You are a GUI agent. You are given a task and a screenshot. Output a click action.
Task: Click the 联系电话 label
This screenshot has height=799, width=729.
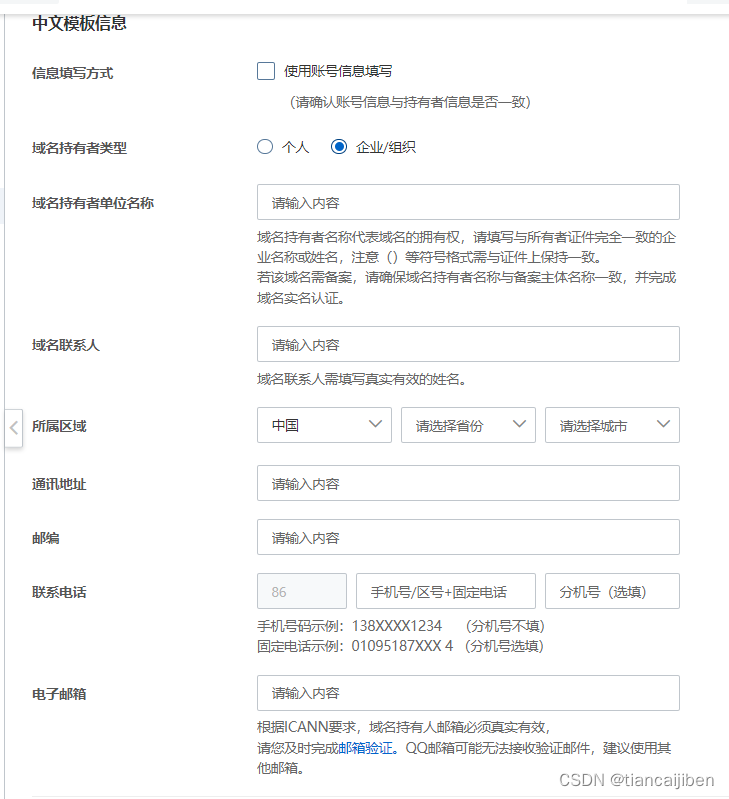[59, 592]
